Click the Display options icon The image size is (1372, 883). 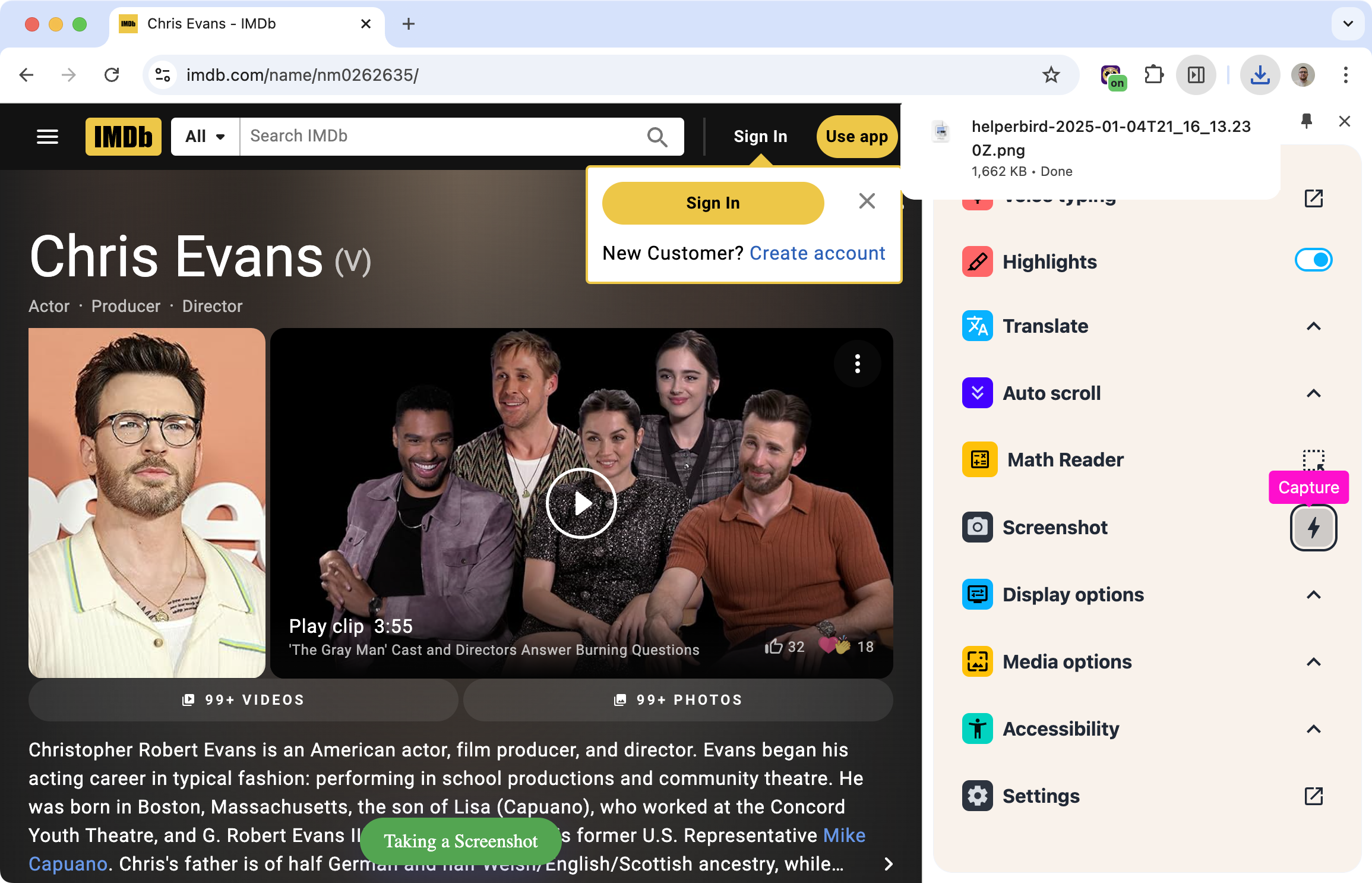(x=976, y=594)
